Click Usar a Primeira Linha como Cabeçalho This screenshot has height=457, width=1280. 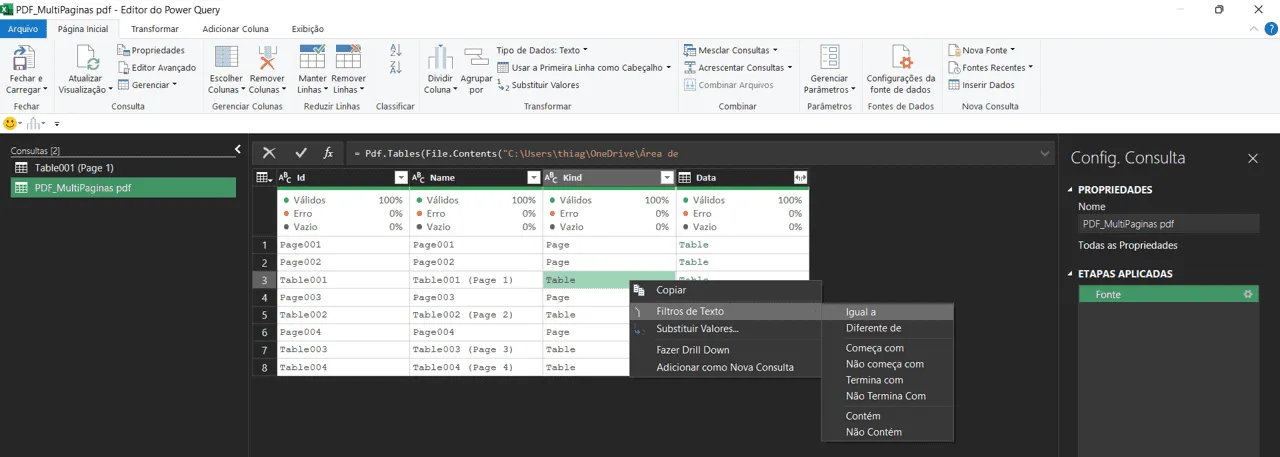(584, 67)
